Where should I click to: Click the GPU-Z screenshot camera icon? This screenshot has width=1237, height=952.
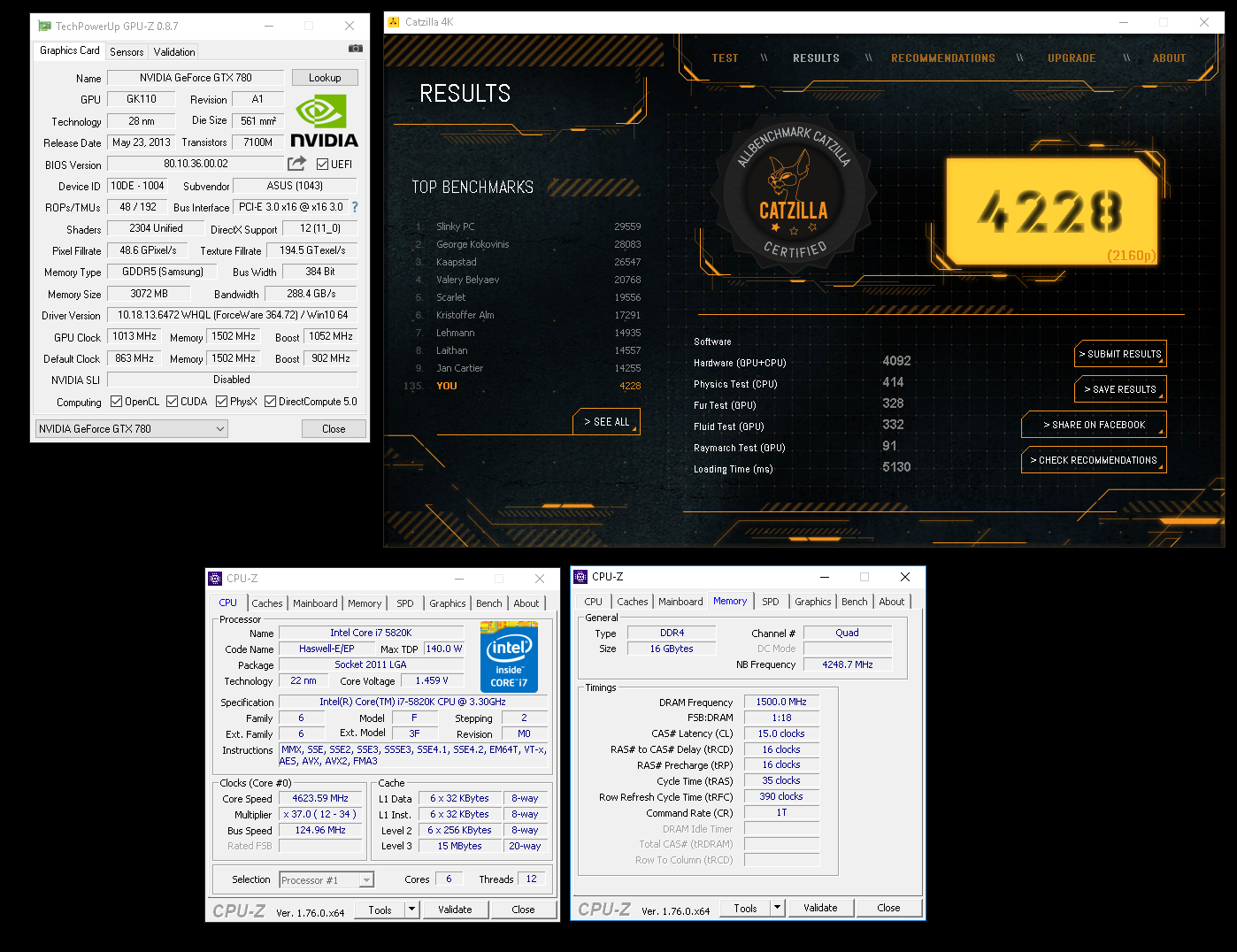(356, 49)
